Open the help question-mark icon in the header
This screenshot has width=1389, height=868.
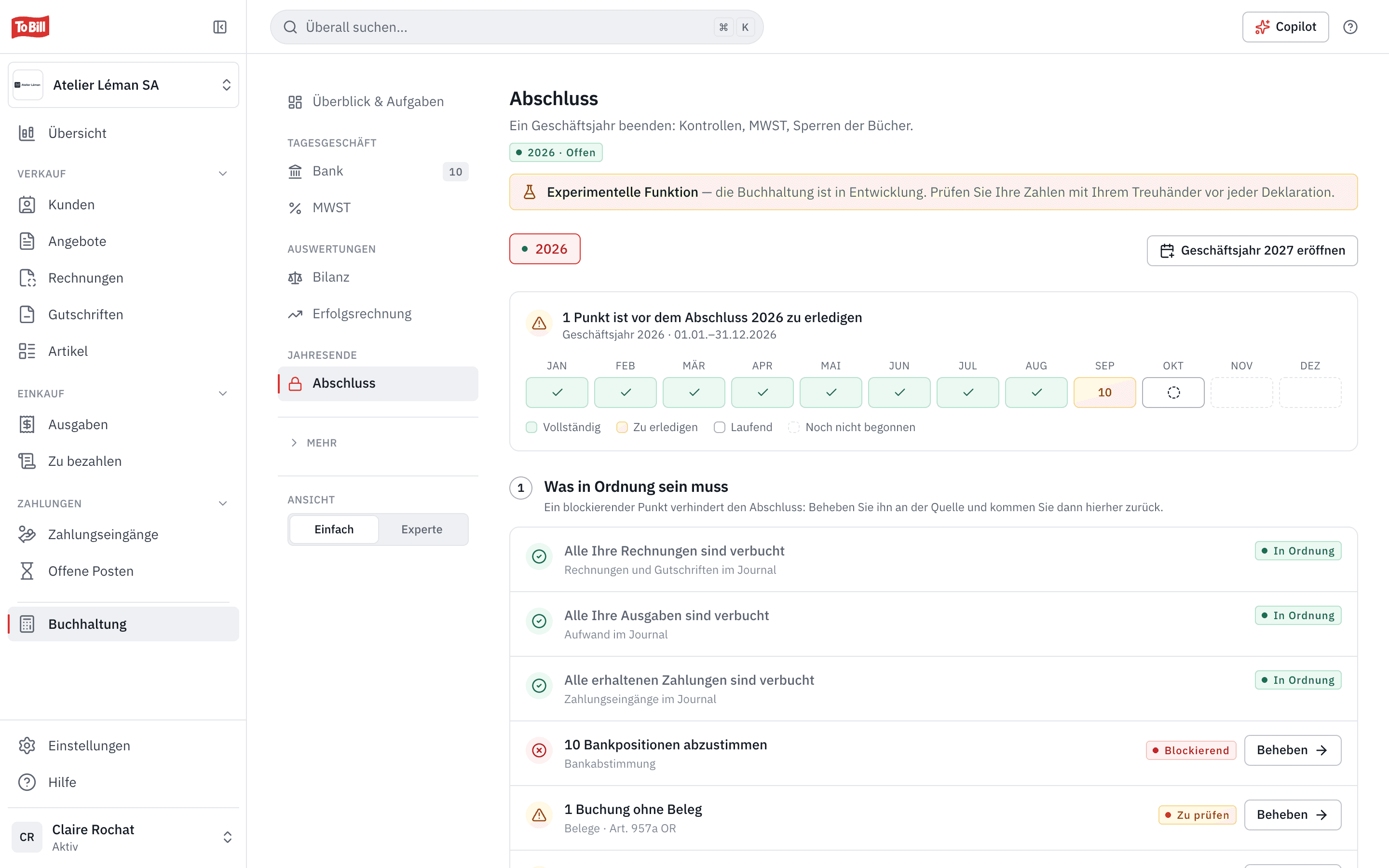point(1350,27)
